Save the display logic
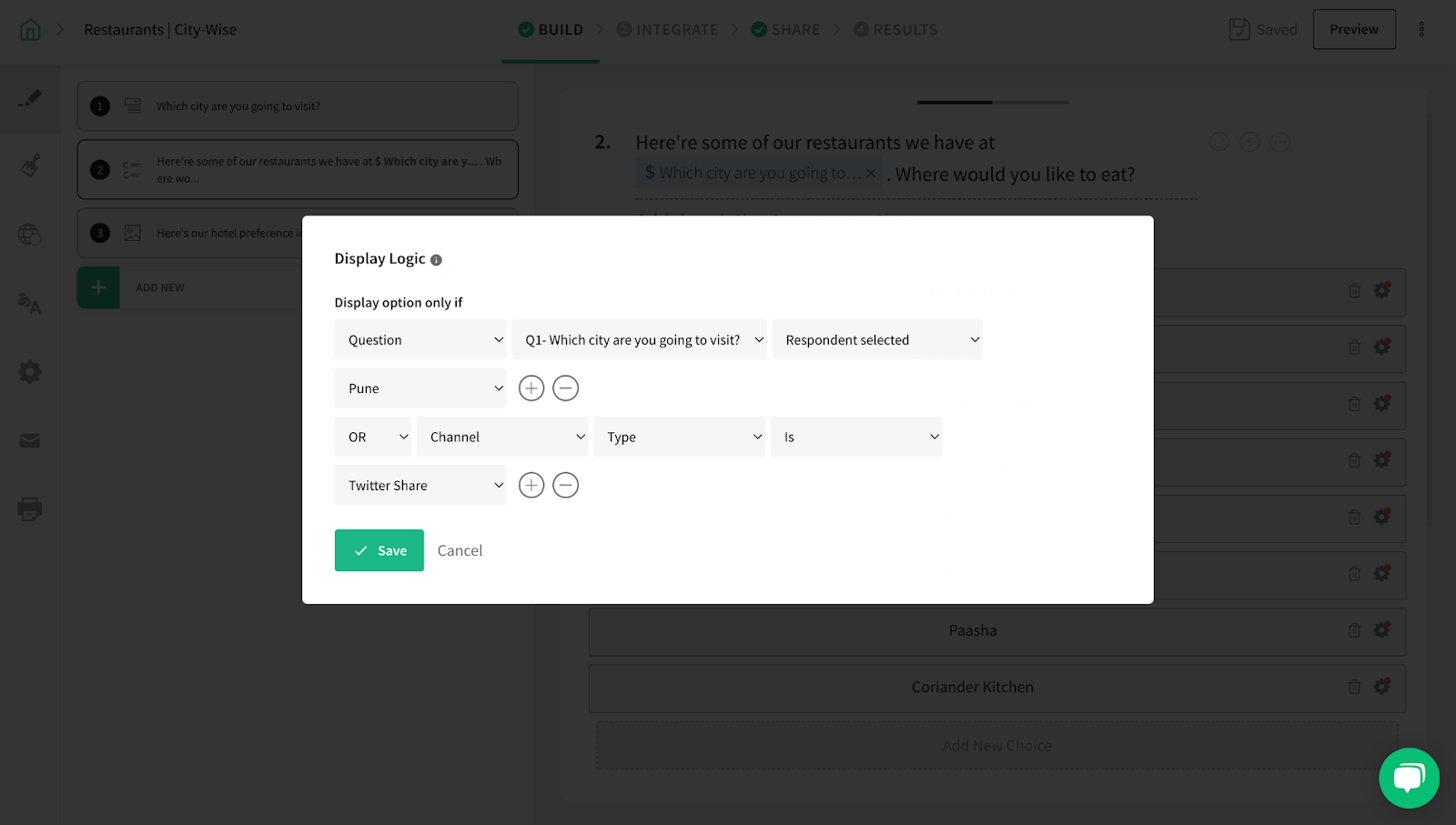This screenshot has height=825, width=1456. click(379, 550)
